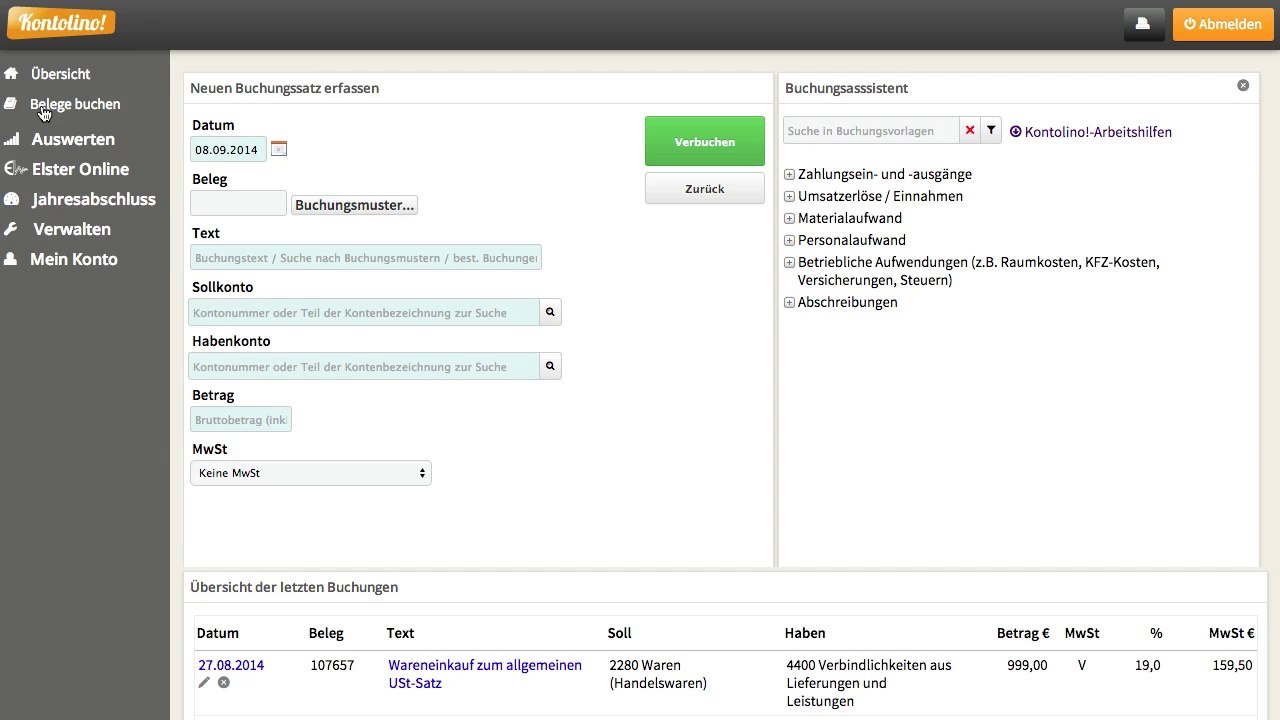This screenshot has width=1280, height=720.
Task: Go to Jahresabschluss in sidebar
Action: click(x=93, y=199)
